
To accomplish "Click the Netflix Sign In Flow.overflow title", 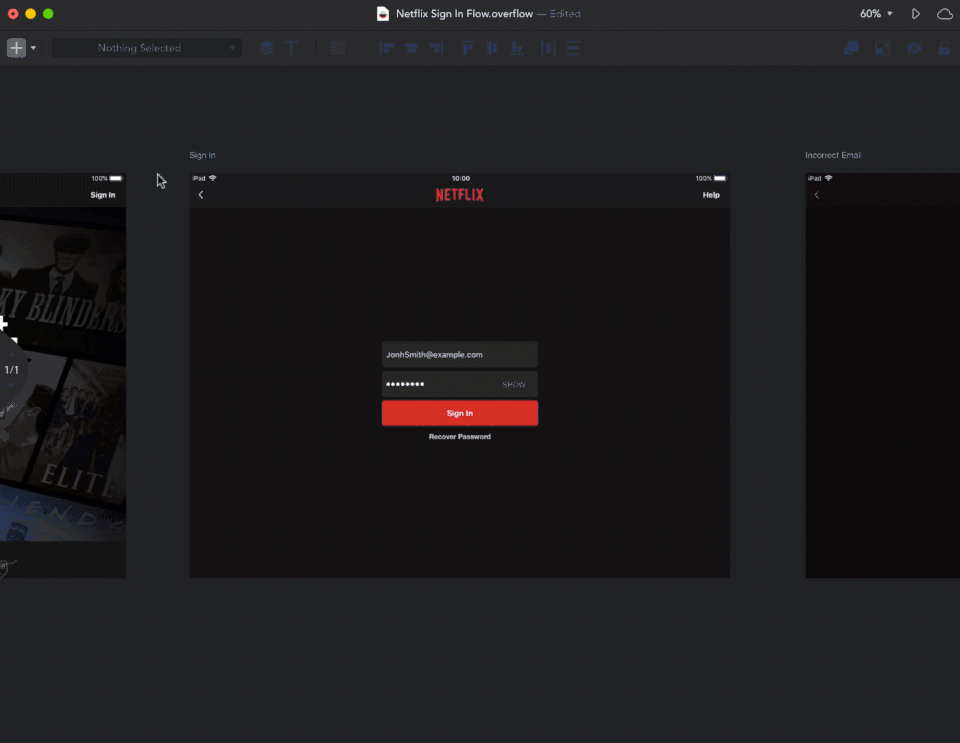I will click(x=464, y=13).
